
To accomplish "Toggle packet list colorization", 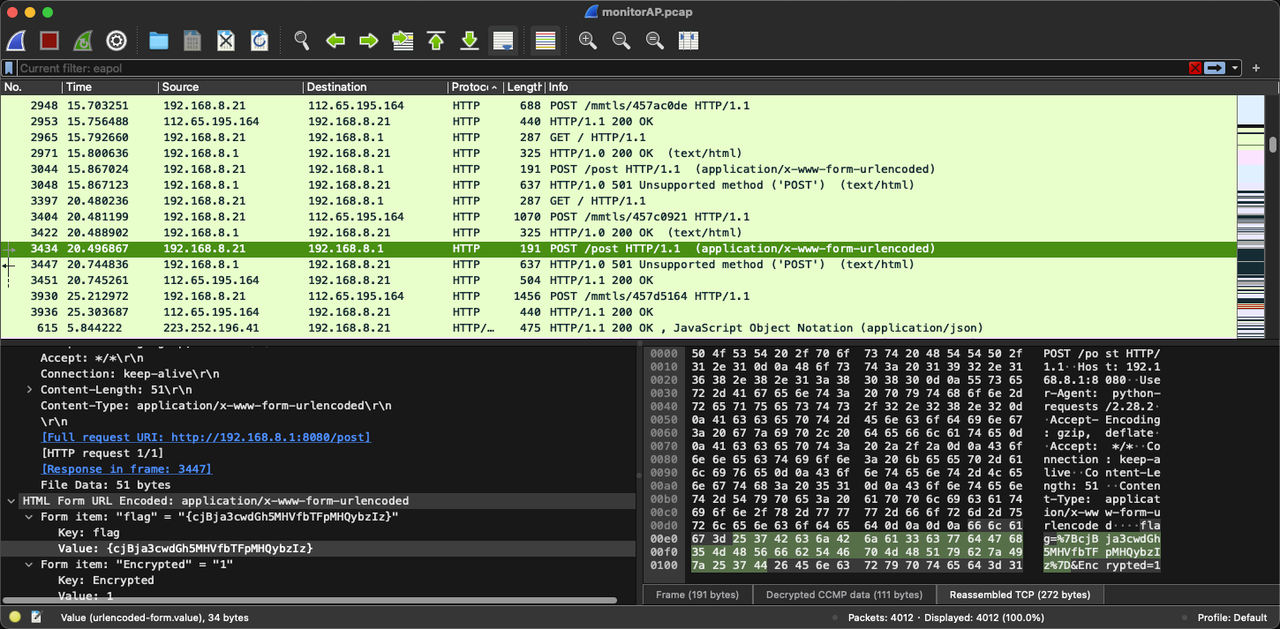I will (x=545, y=41).
